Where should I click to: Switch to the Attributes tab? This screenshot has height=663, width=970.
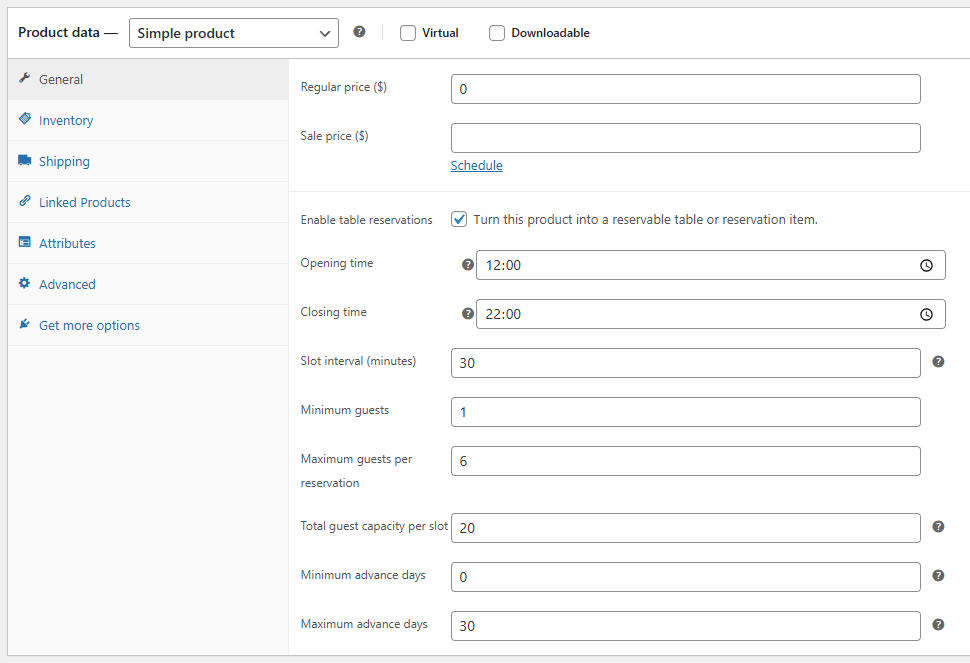click(x=68, y=242)
